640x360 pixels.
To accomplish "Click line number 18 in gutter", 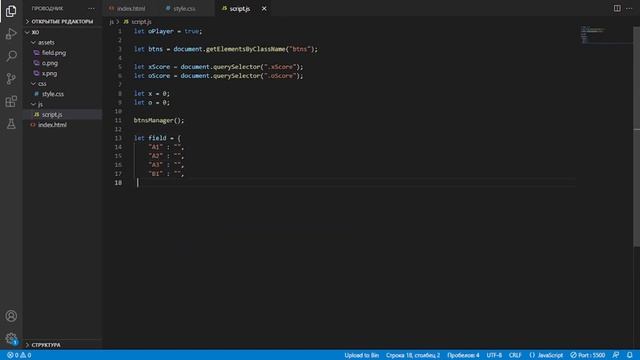I will pyautogui.click(x=118, y=182).
